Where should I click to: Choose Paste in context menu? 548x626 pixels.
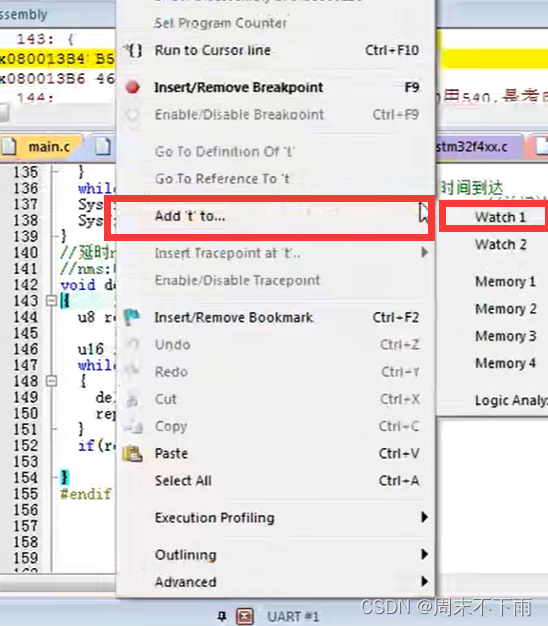click(x=275, y=454)
